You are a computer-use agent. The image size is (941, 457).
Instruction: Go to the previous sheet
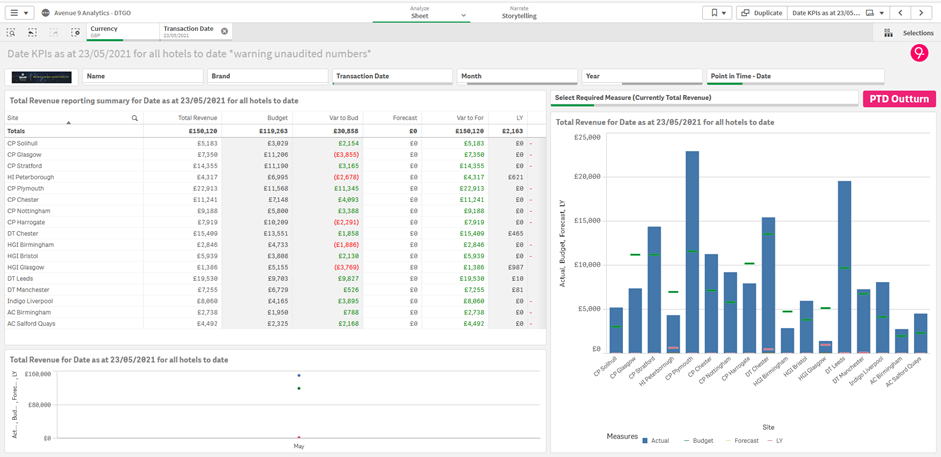pos(901,13)
